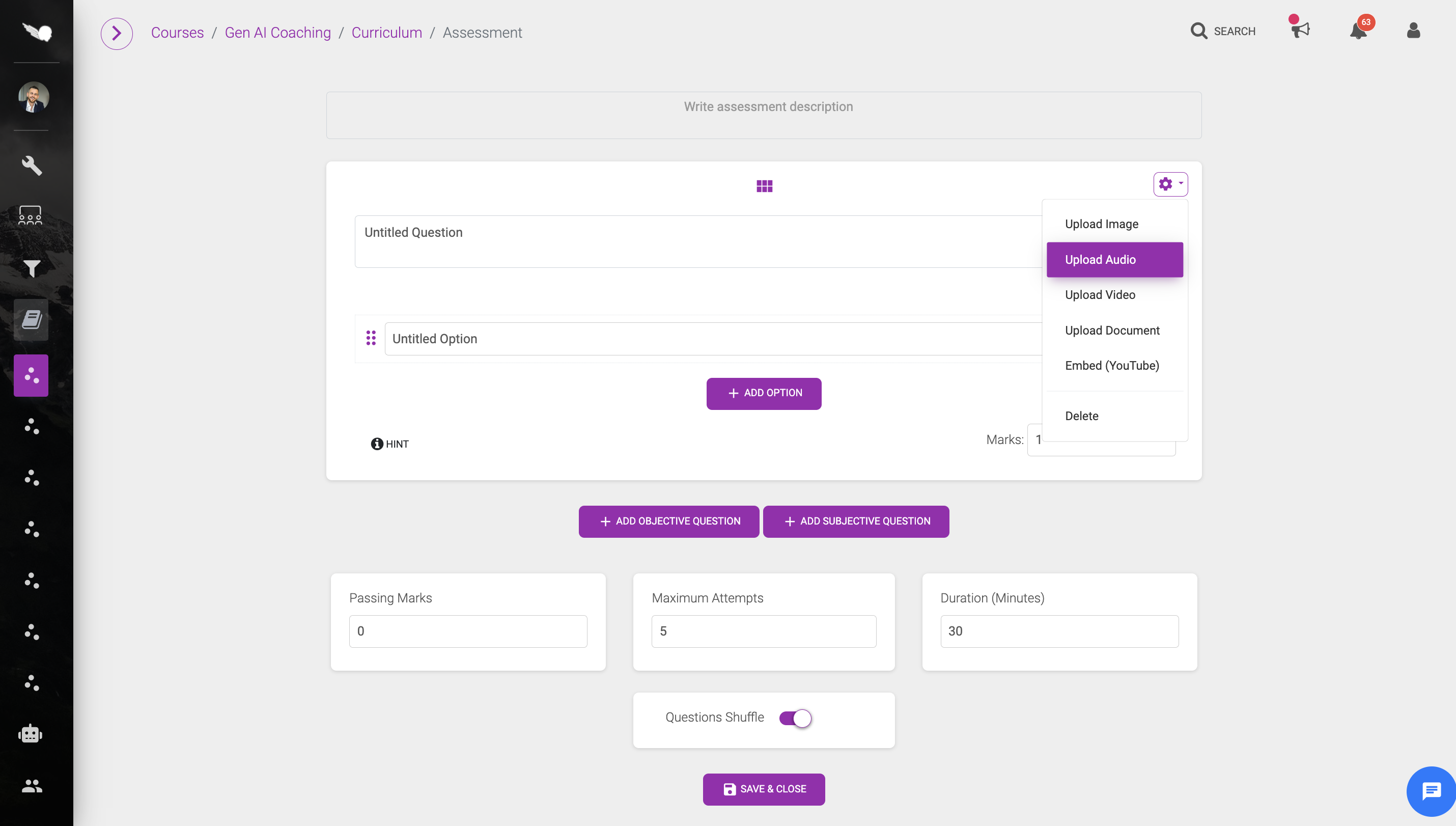This screenshot has height=826, width=1456.
Task: Click the user account icon
Action: point(1413,31)
